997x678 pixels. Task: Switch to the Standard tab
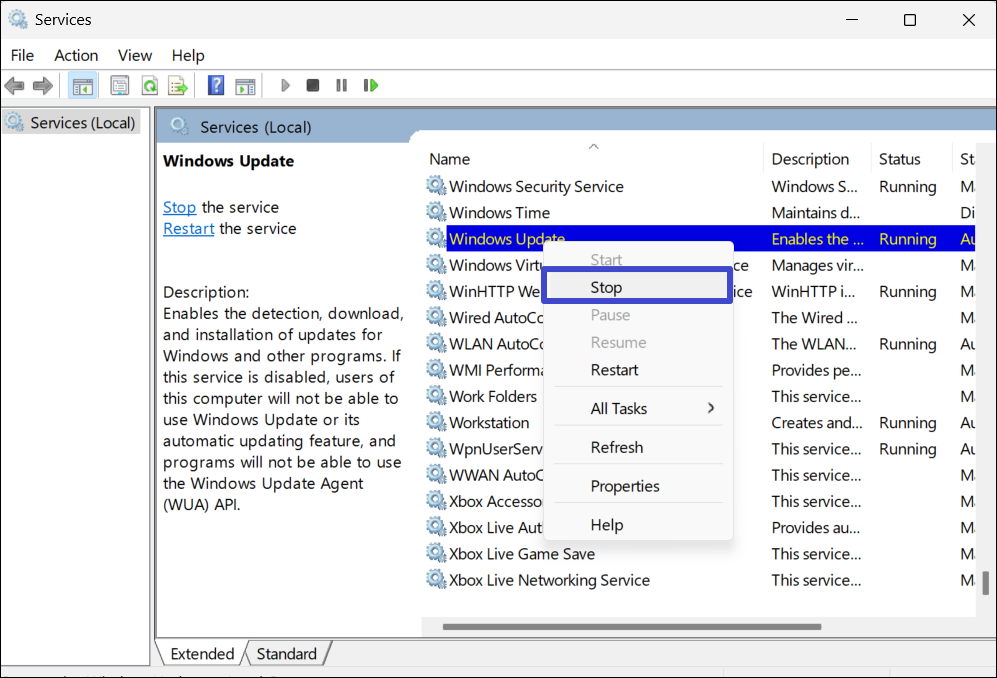286,654
